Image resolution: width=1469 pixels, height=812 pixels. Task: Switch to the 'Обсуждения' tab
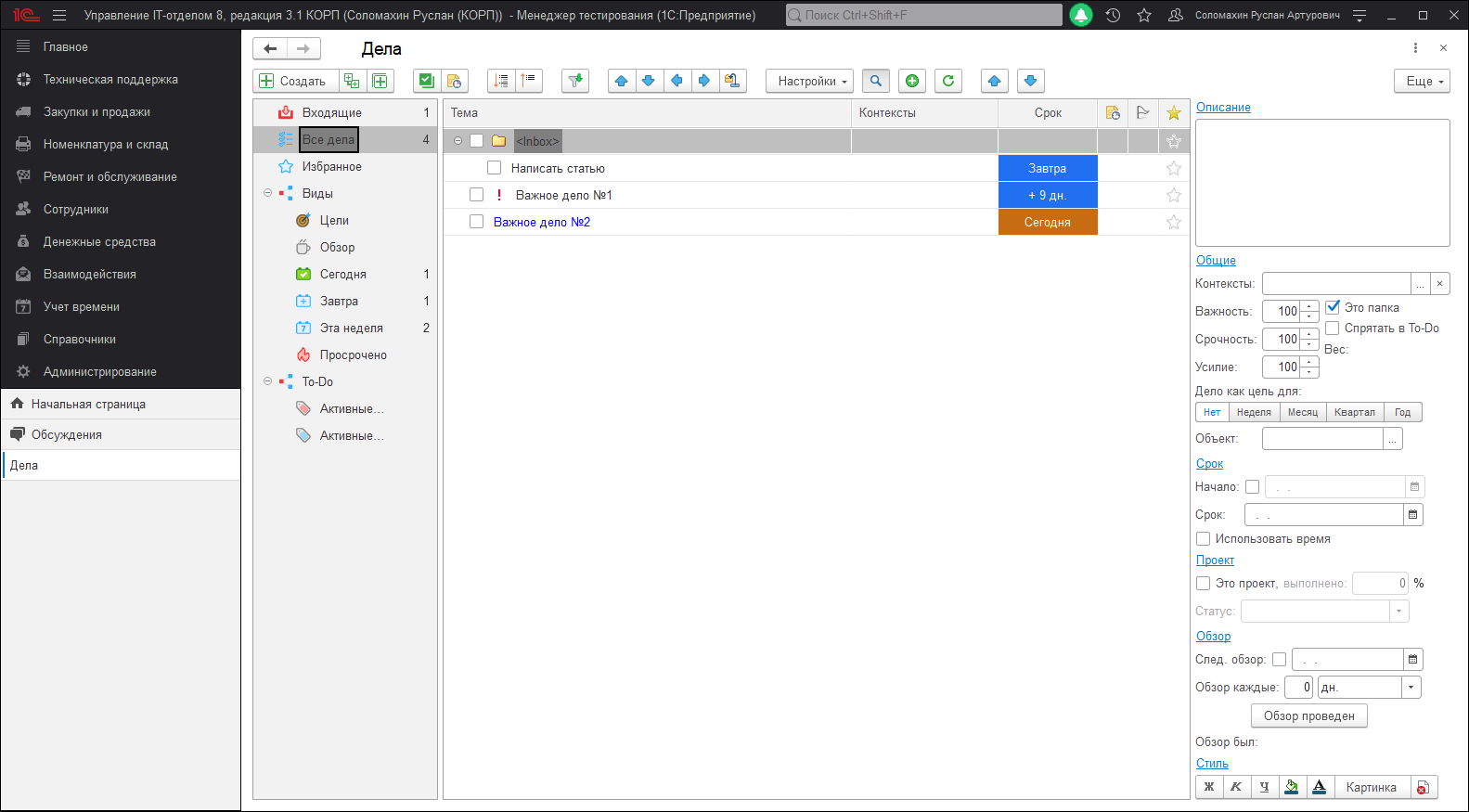[x=66, y=434]
